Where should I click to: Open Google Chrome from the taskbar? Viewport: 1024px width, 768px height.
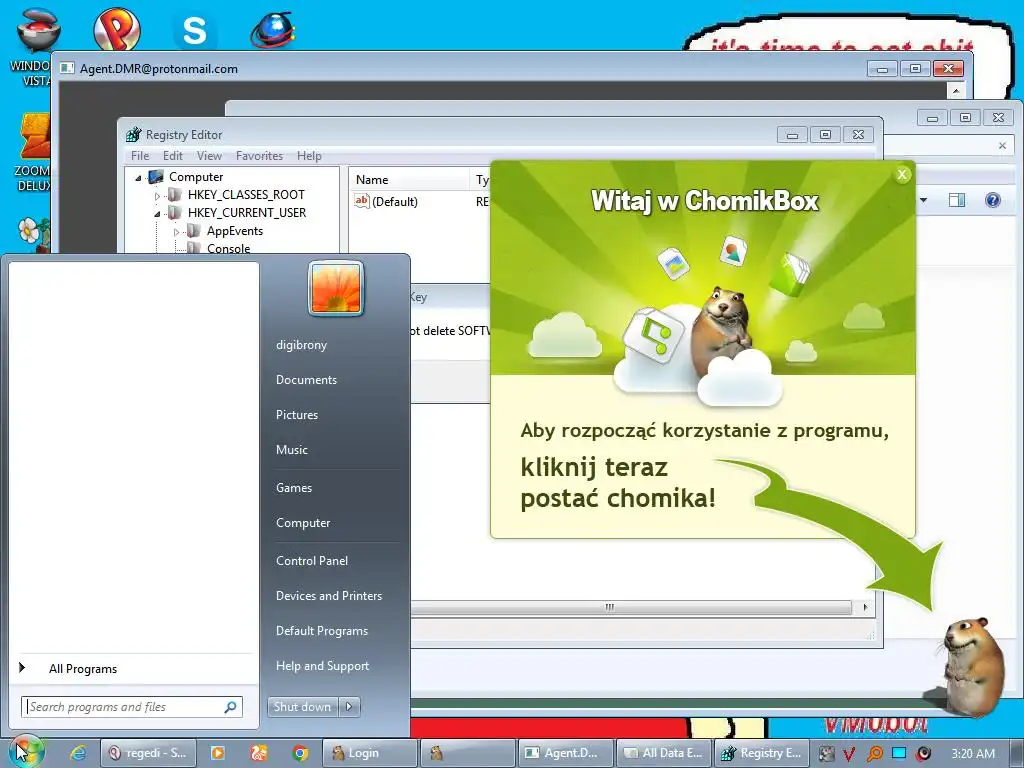click(300, 753)
